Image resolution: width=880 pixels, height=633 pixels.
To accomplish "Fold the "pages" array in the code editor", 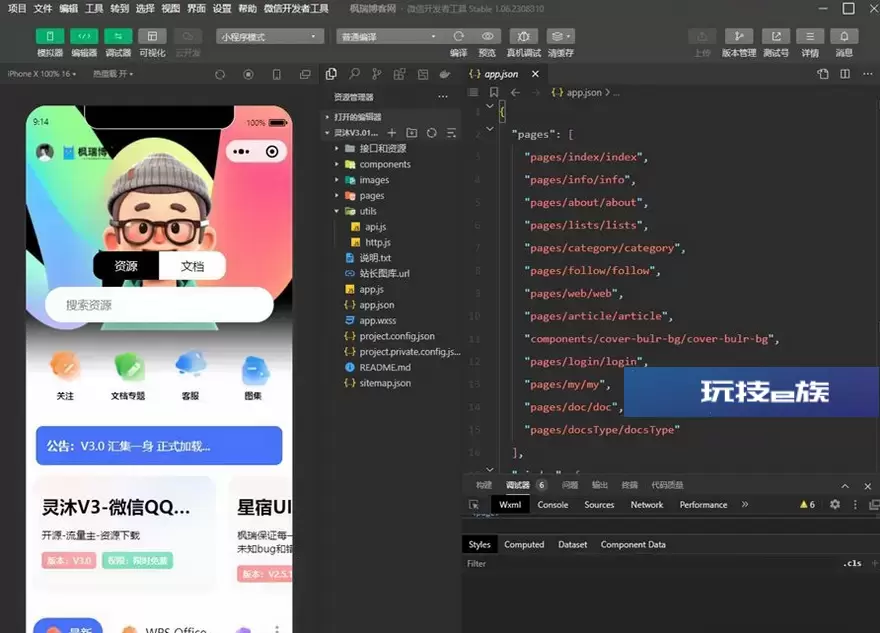I will tap(490, 129).
